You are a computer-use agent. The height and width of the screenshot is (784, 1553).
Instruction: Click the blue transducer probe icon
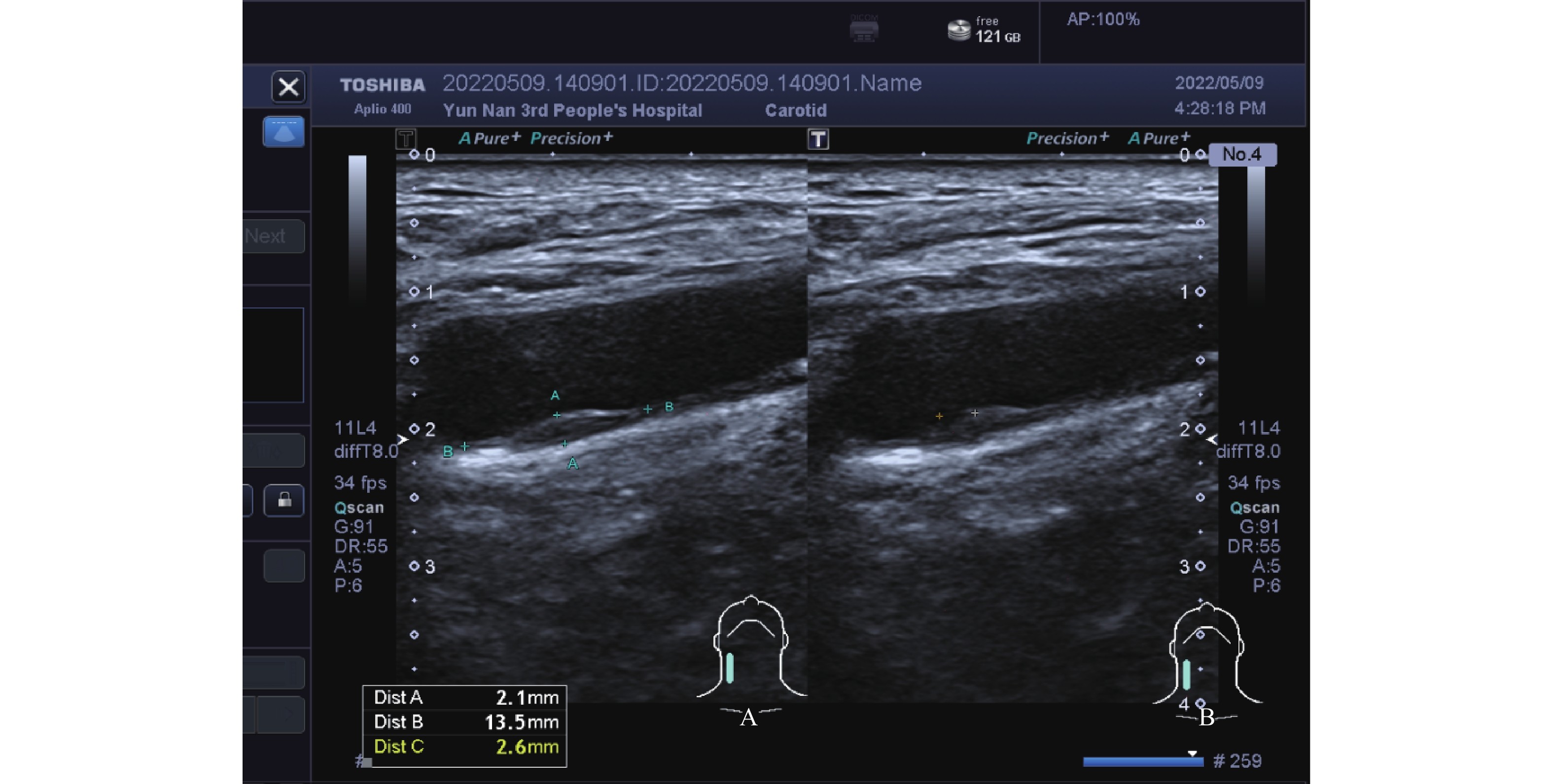283,132
